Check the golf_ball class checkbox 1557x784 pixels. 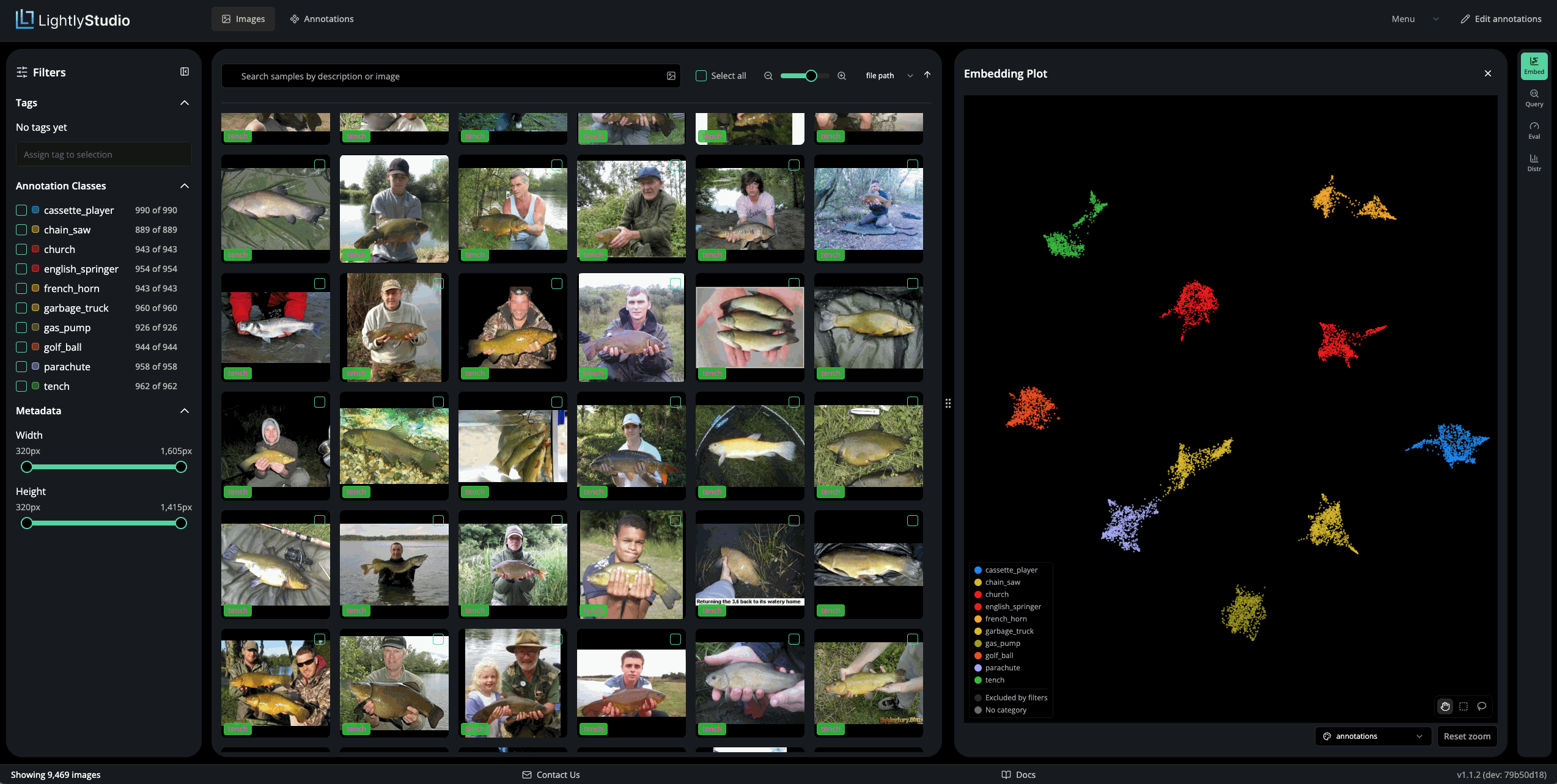[x=21, y=347]
